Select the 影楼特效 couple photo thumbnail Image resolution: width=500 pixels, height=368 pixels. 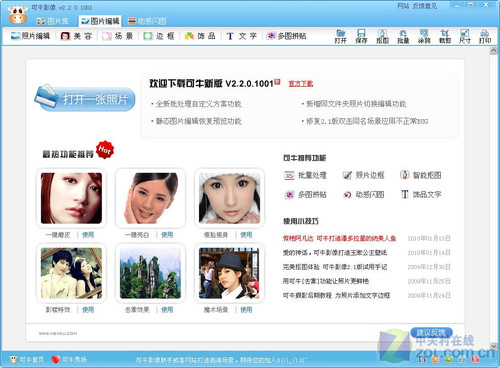coord(71,273)
